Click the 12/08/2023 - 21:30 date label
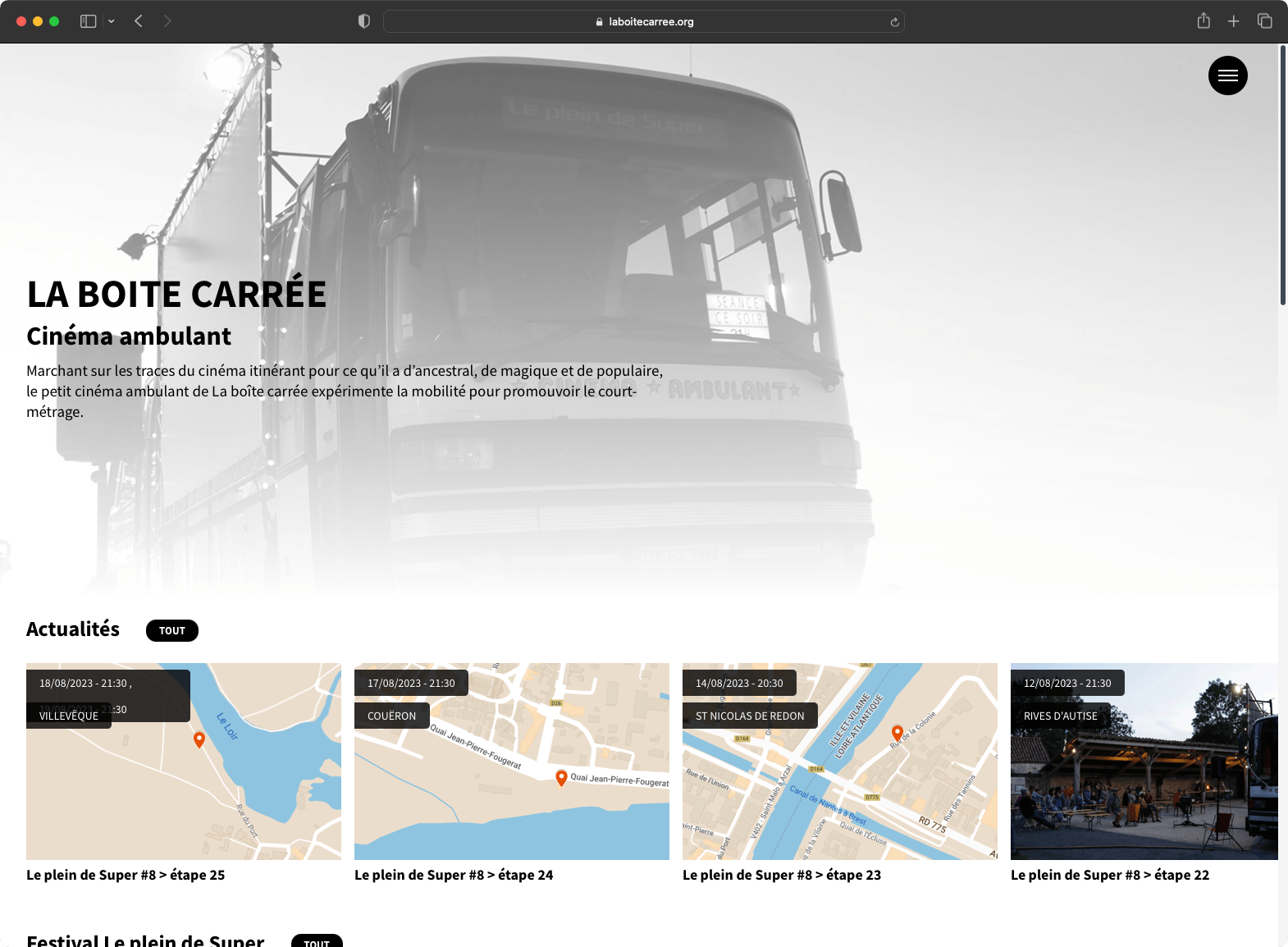Image resolution: width=1288 pixels, height=947 pixels. pos(1067,683)
